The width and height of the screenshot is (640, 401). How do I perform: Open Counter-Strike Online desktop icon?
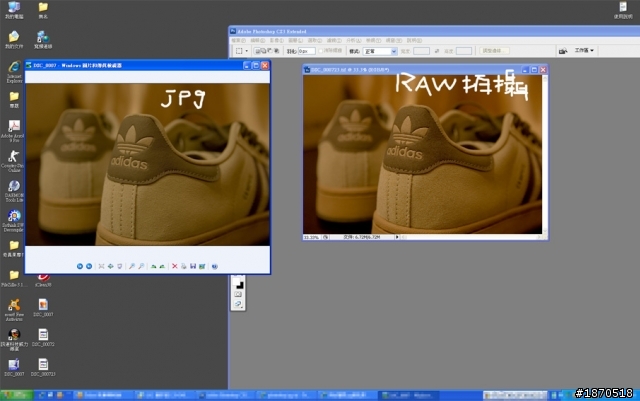tap(13, 161)
